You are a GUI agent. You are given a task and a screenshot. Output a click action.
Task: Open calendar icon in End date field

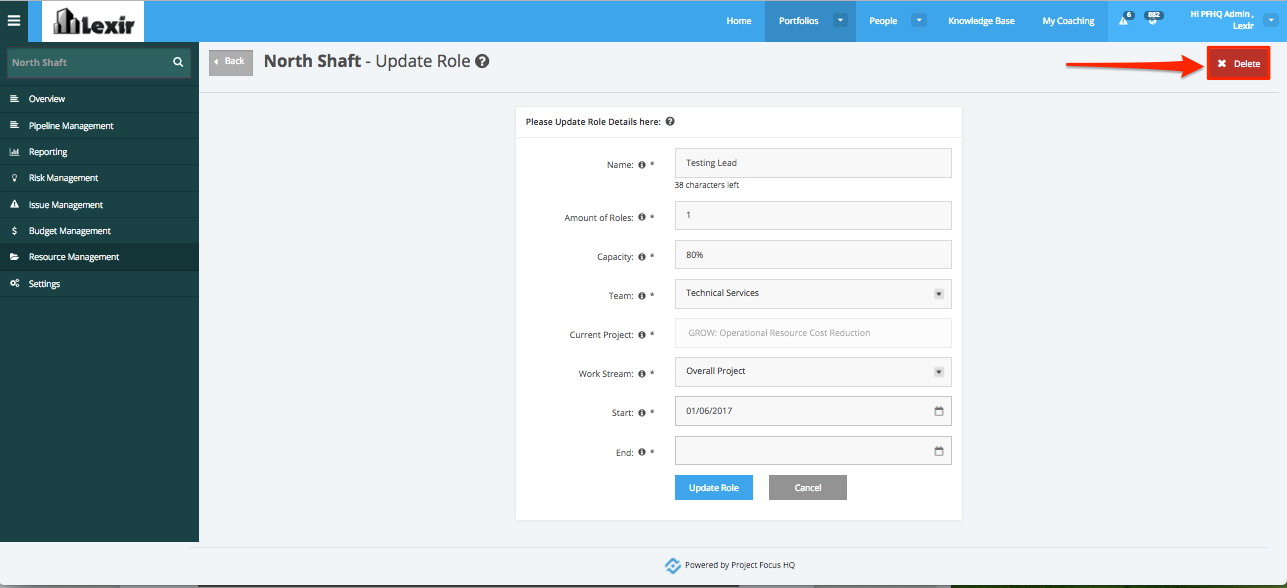pyautogui.click(x=939, y=451)
